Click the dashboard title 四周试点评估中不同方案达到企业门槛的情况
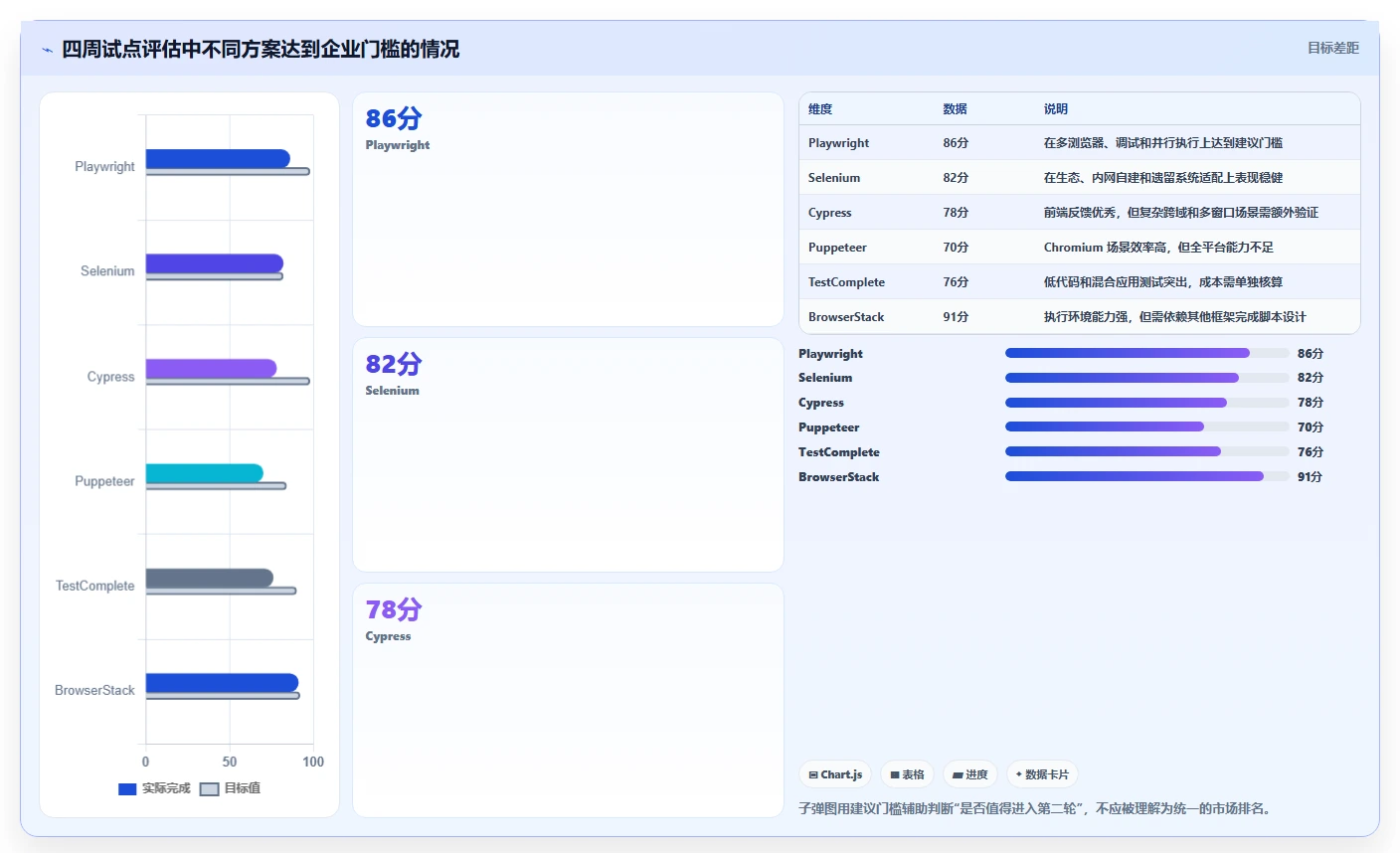The width and height of the screenshot is (1400, 853). [261, 49]
